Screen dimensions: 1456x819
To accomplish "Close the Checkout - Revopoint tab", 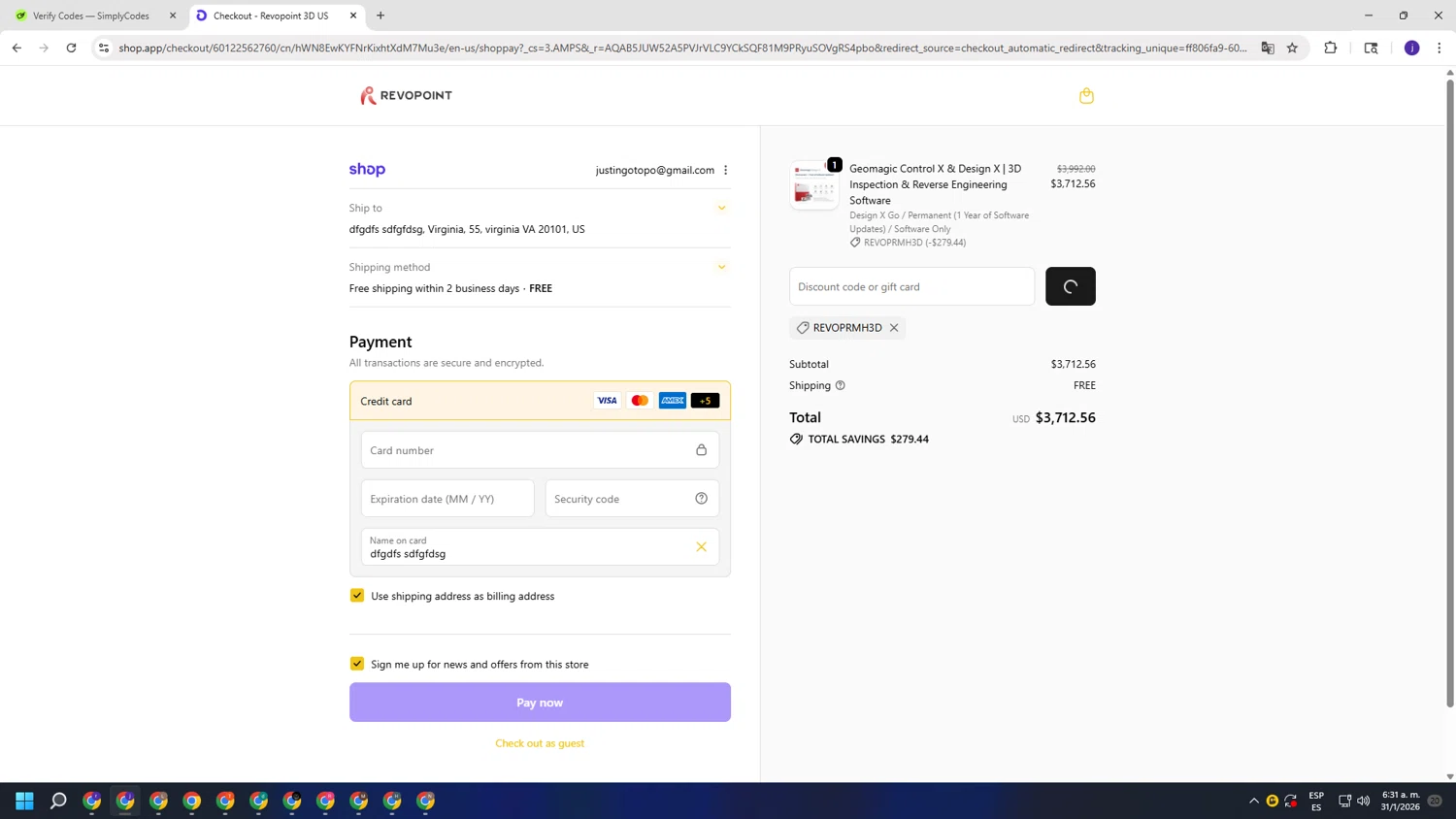I will pyautogui.click(x=353, y=16).
